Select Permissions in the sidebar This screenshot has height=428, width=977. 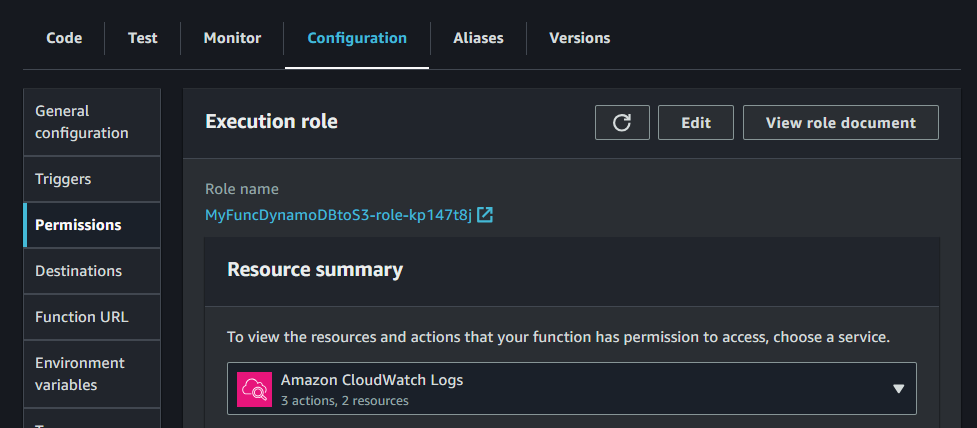pyautogui.click(x=92, y=225)
